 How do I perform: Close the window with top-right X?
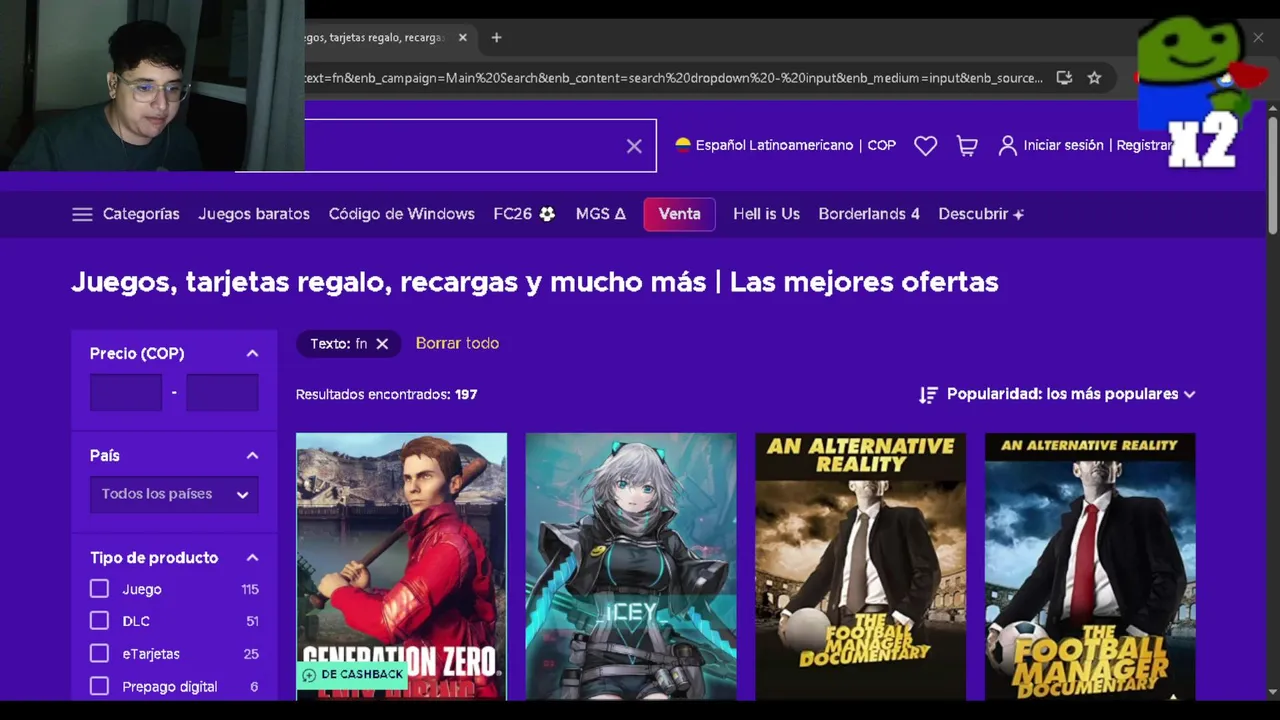pos(1258,37)
